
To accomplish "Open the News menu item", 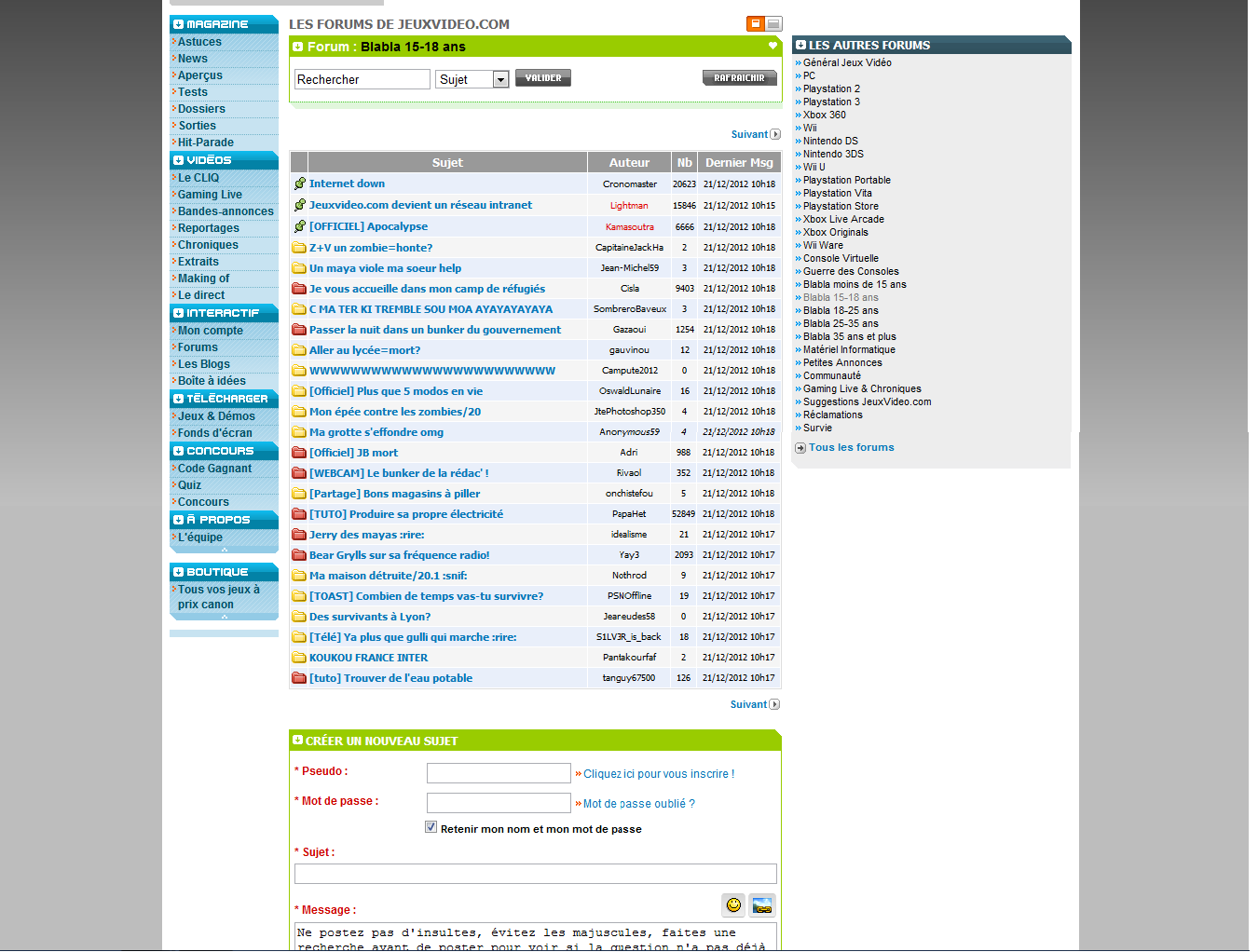I will point(193,59).
